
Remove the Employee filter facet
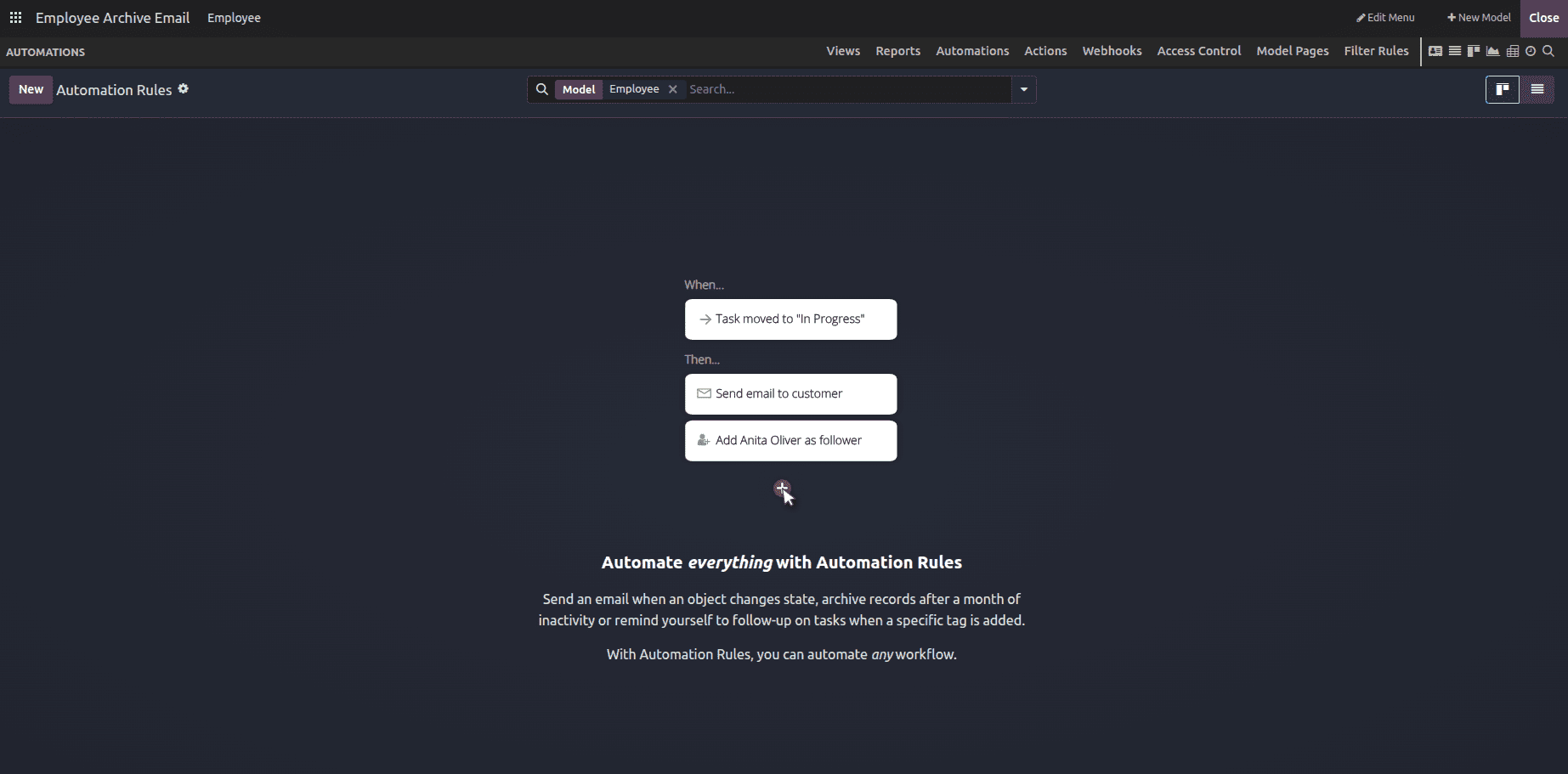[672, 88]
